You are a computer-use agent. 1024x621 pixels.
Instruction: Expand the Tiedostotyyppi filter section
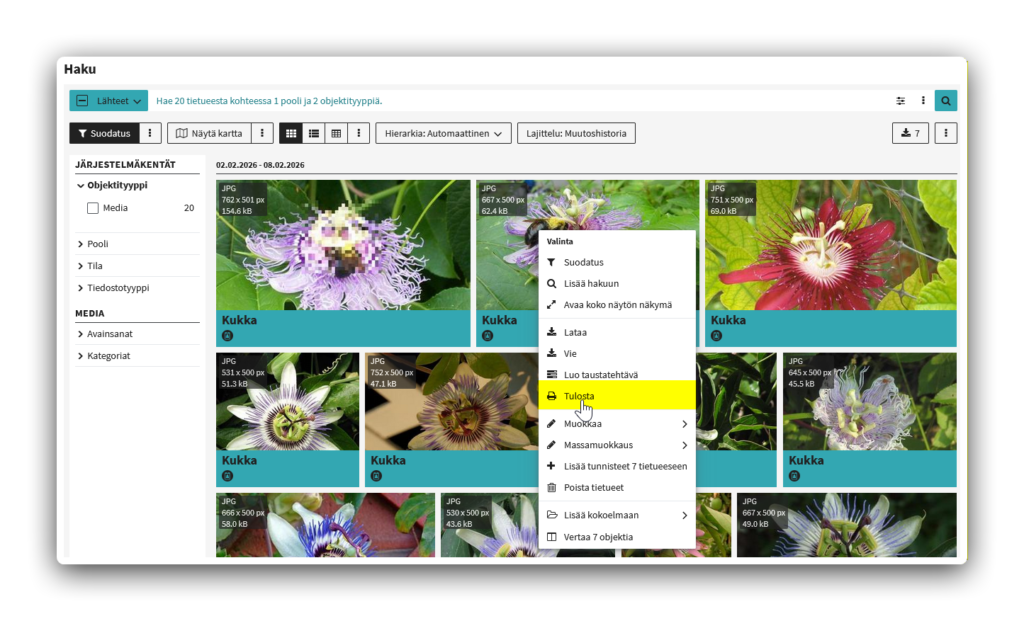[x=117, y=288]
